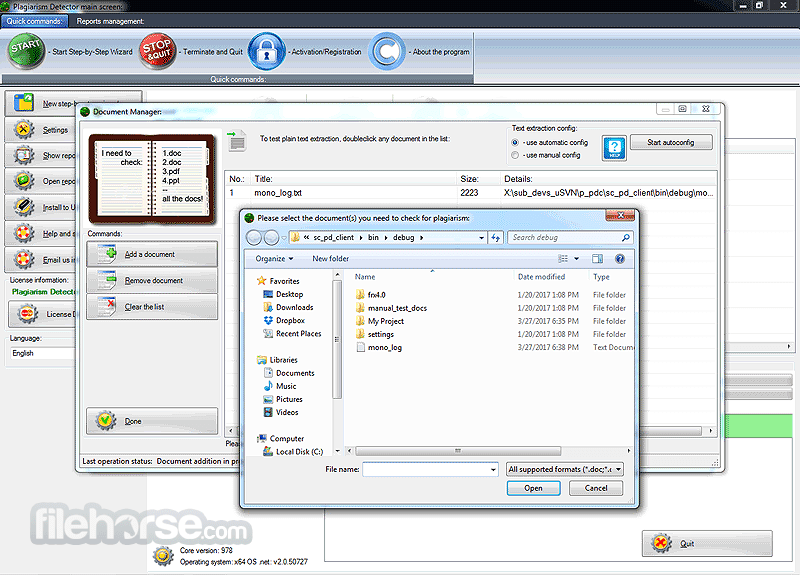800x575 pixels.
Task: Click the New step-by-step wizard icon
Action: click(x=23, y=103)
